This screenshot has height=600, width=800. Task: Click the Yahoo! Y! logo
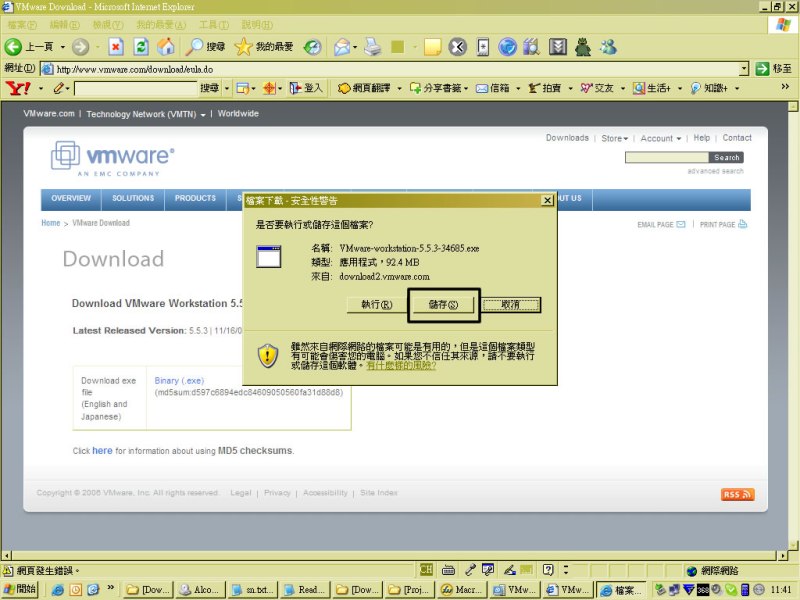(x=18, y=88)
